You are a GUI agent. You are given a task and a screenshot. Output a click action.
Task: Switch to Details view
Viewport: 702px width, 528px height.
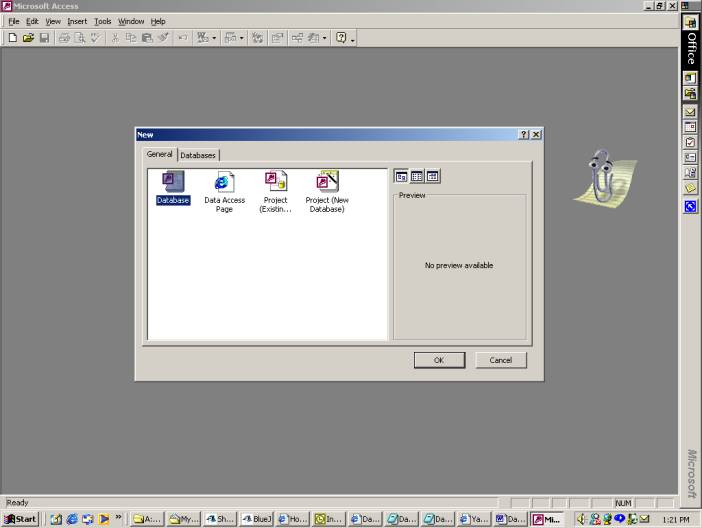432,176
